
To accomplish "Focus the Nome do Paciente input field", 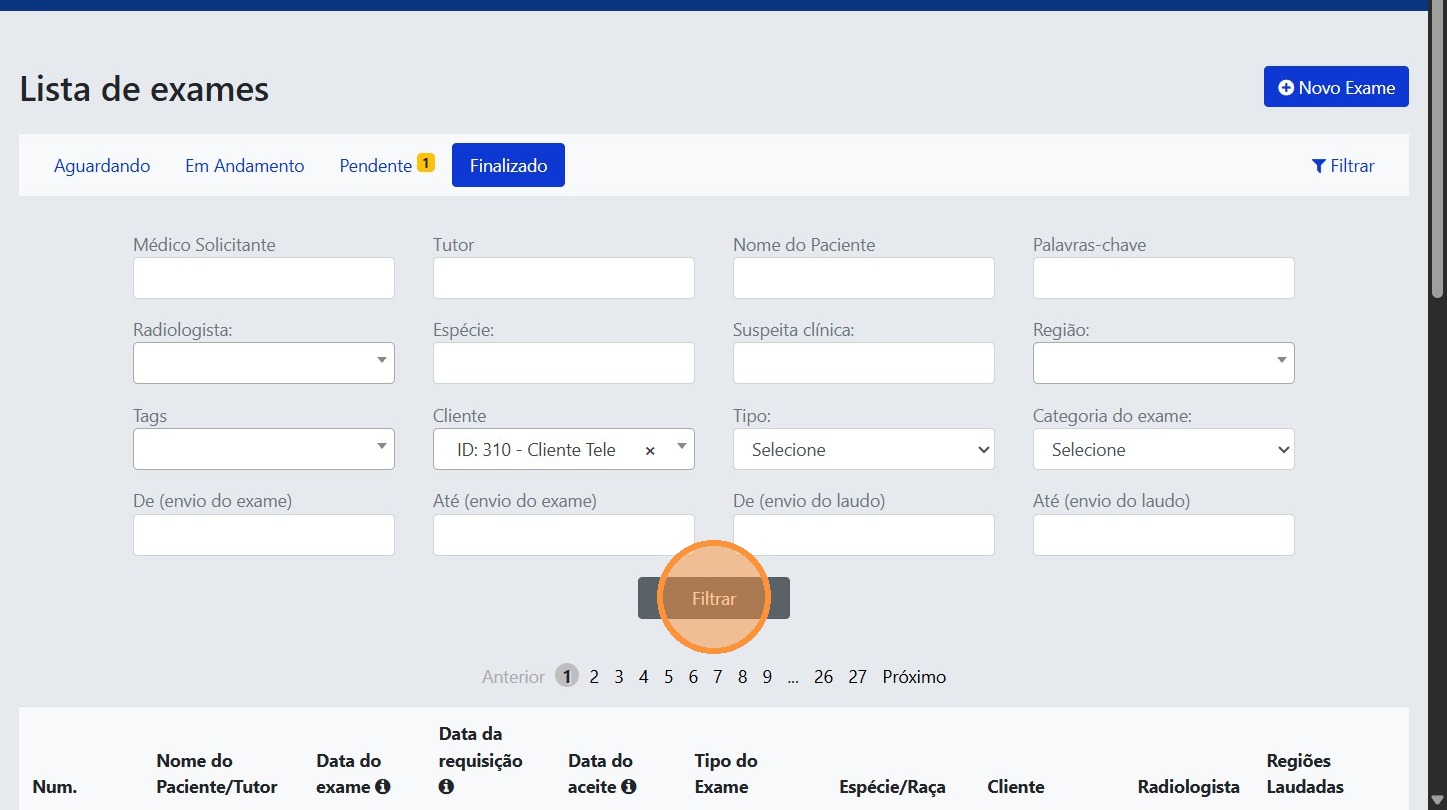I will [x=863, y=278].
